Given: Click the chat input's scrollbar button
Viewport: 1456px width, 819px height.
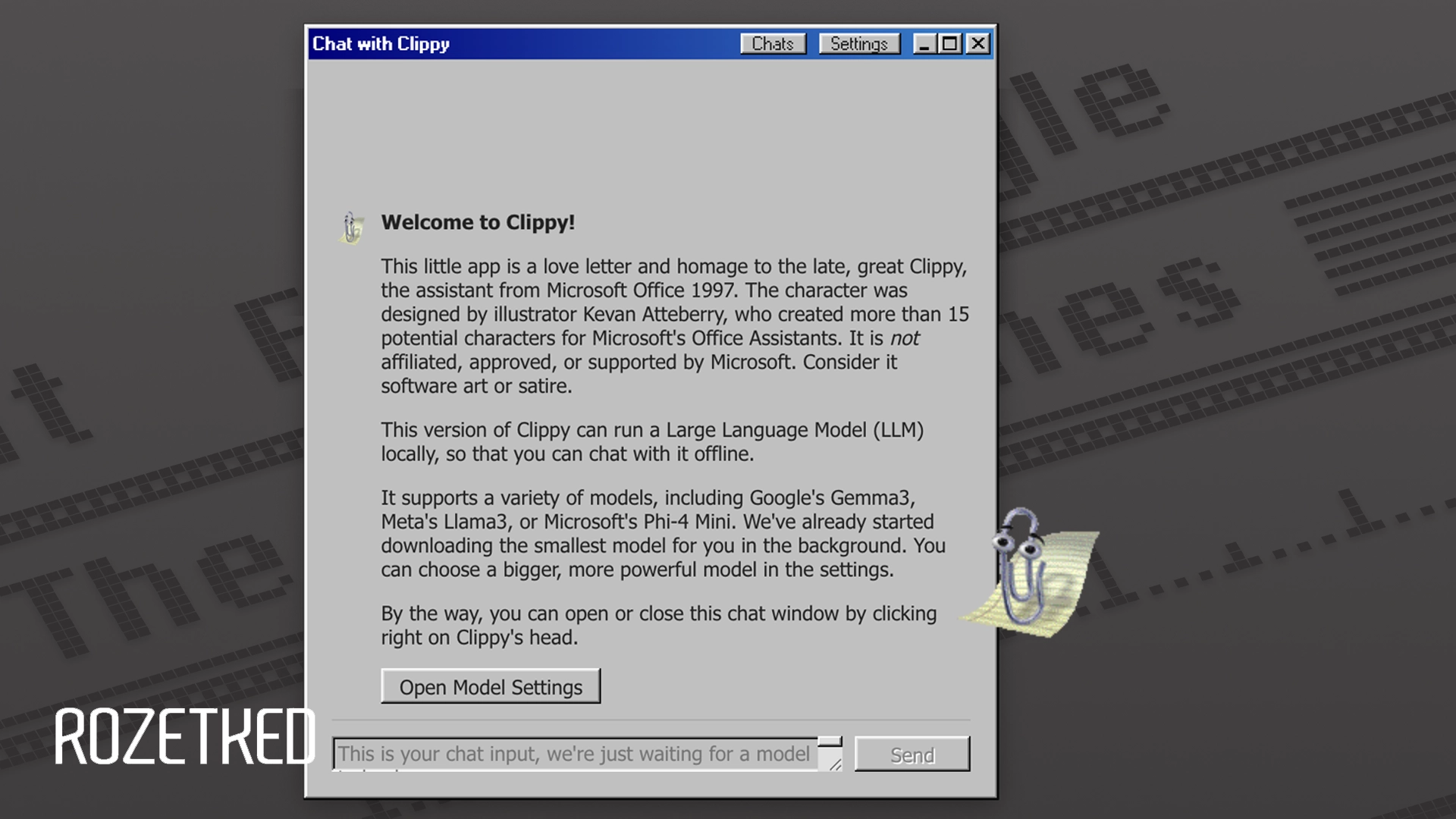Looking at the screenshot, I should point(830,742).
